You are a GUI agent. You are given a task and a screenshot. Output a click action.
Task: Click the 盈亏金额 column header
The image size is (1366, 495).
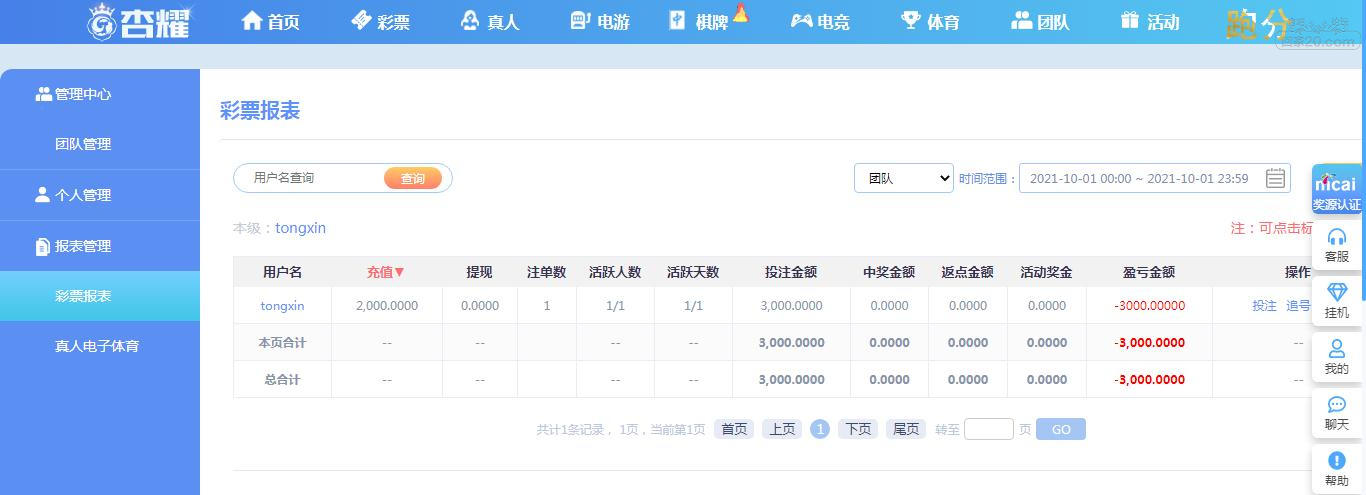pyautogui.click(x=1149, y=272)
